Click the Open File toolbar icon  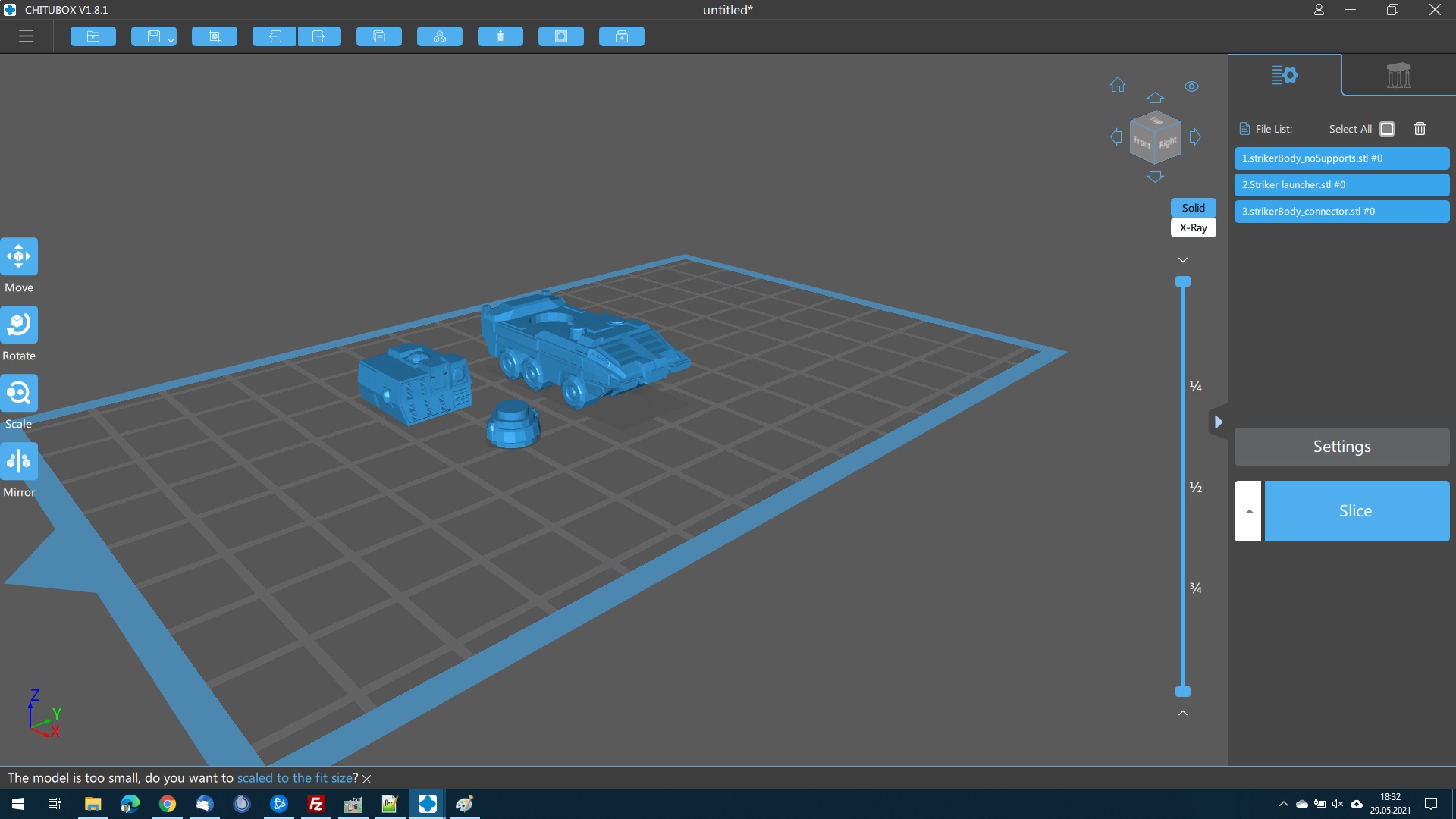point(93,36)
